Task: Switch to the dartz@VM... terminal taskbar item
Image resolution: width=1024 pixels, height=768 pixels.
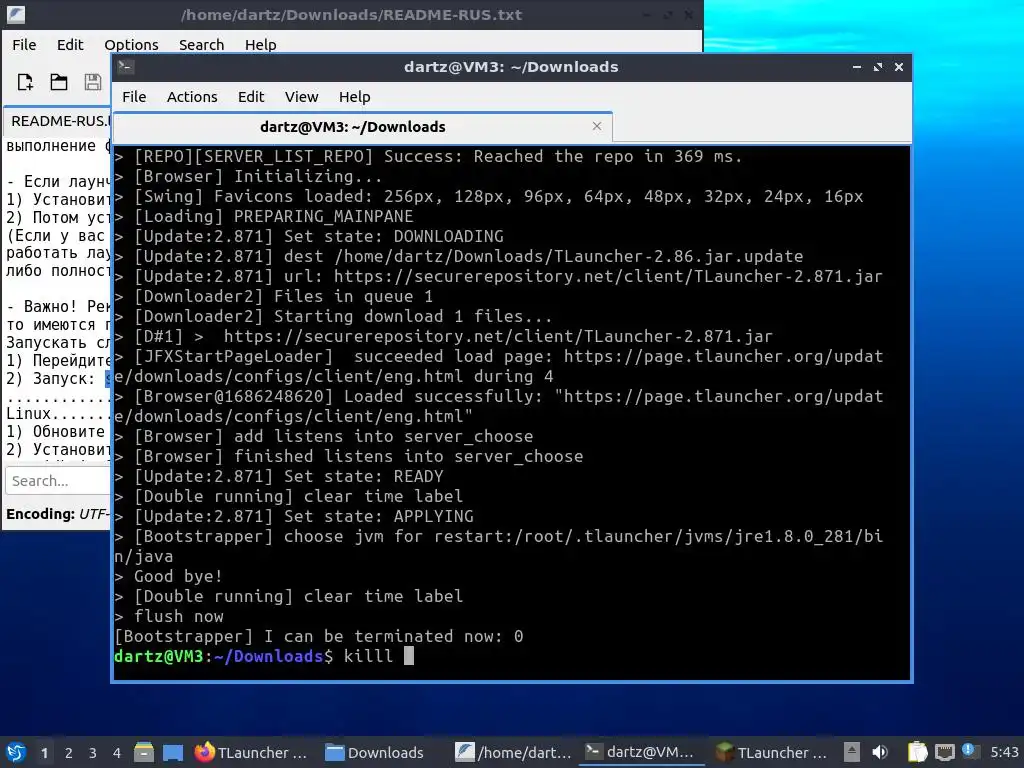Action: (640, 752)
